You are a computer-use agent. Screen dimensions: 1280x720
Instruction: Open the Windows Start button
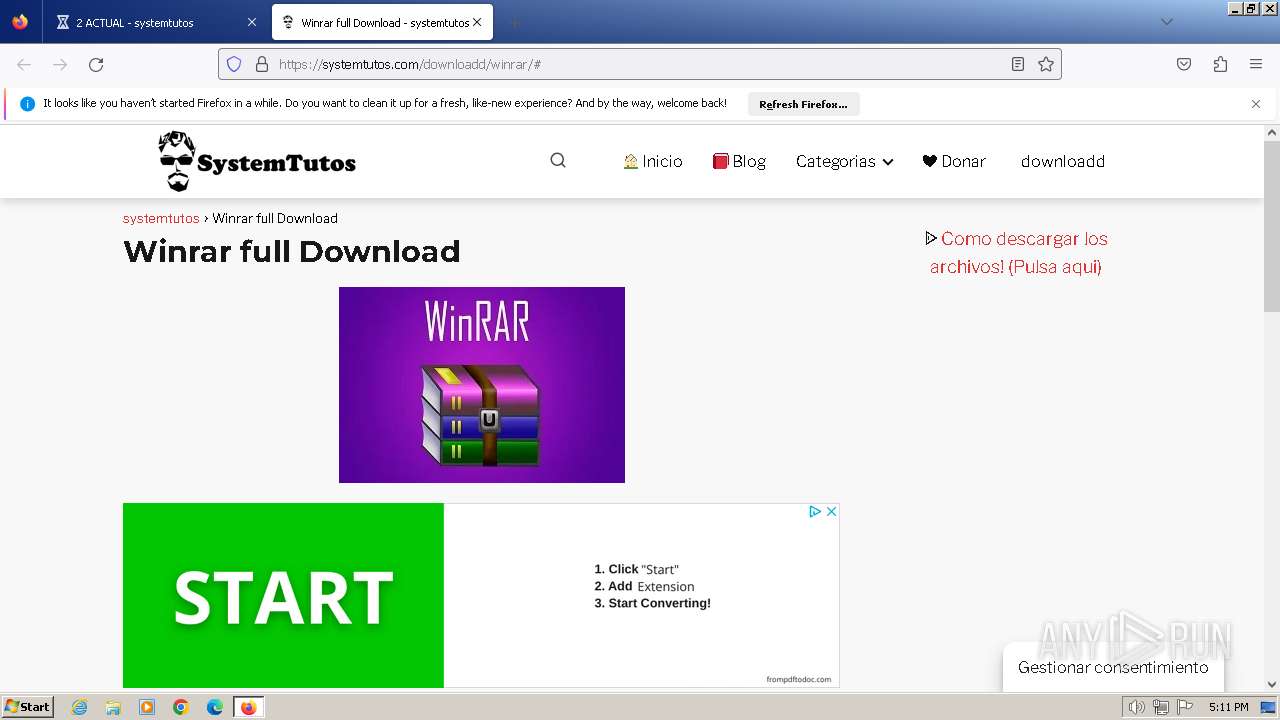click(x=28, y=706)
